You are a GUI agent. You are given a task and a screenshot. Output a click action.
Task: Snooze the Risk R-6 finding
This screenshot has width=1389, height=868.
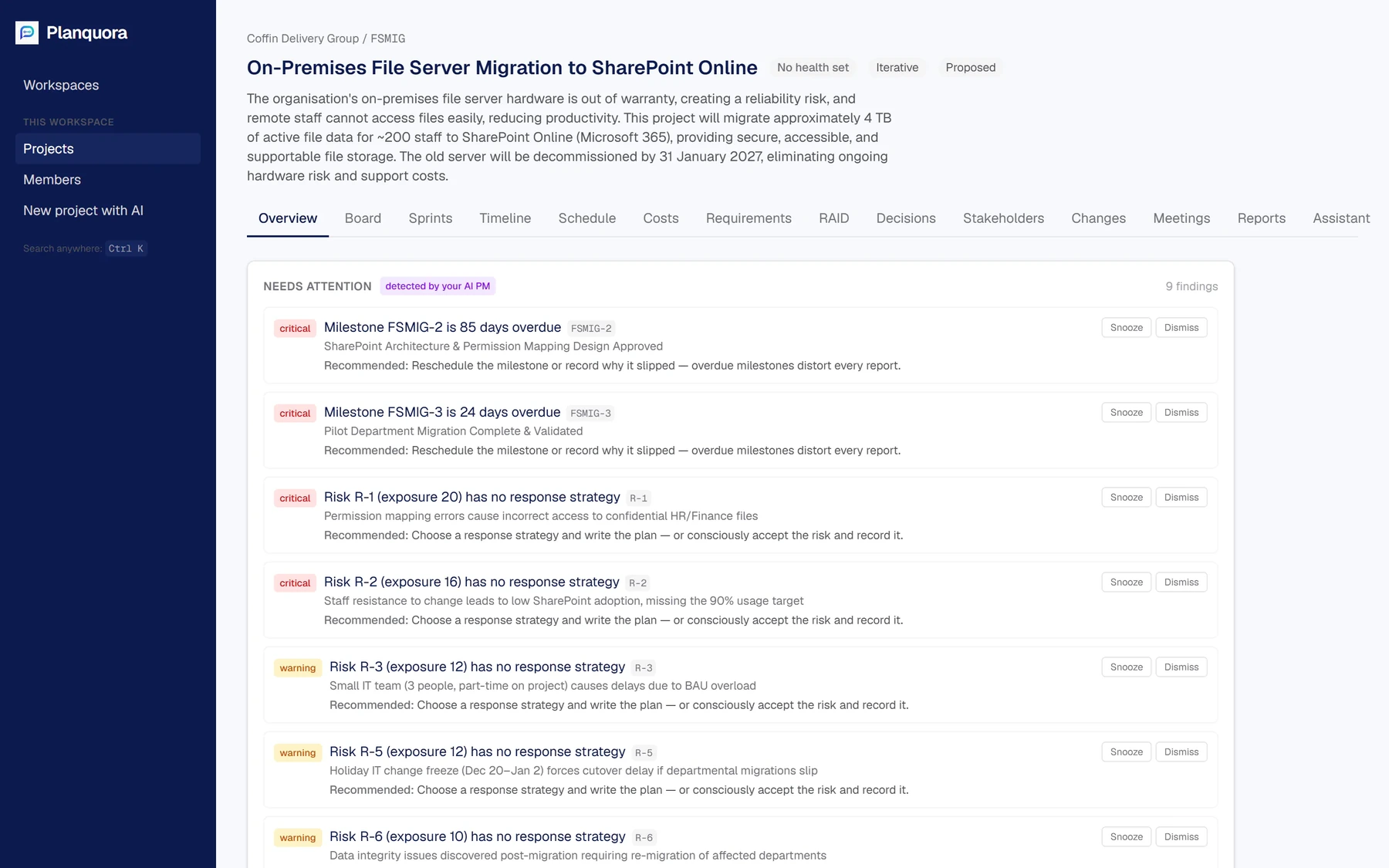[1126, 837]
